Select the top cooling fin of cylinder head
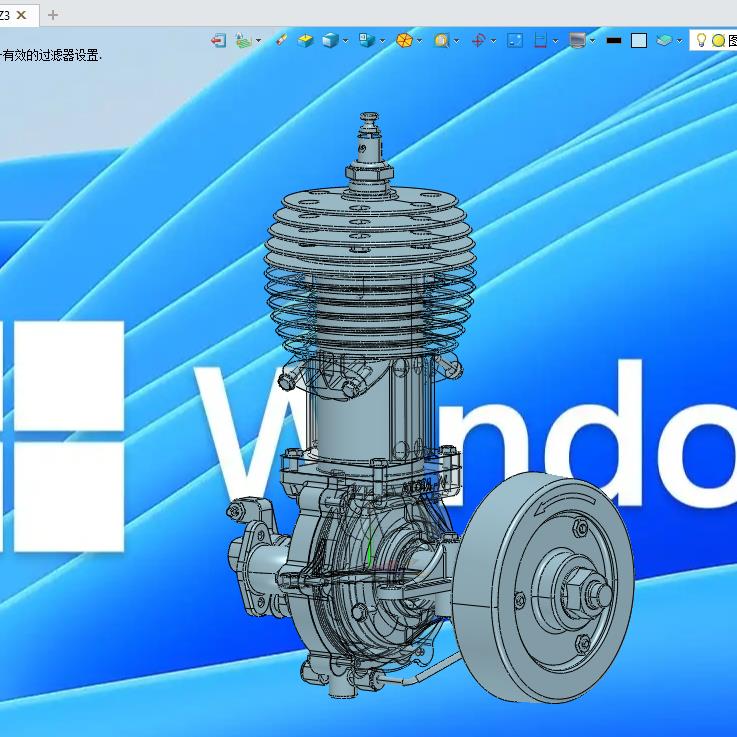This screenshot has width=737, height=737. coord(371,200)
